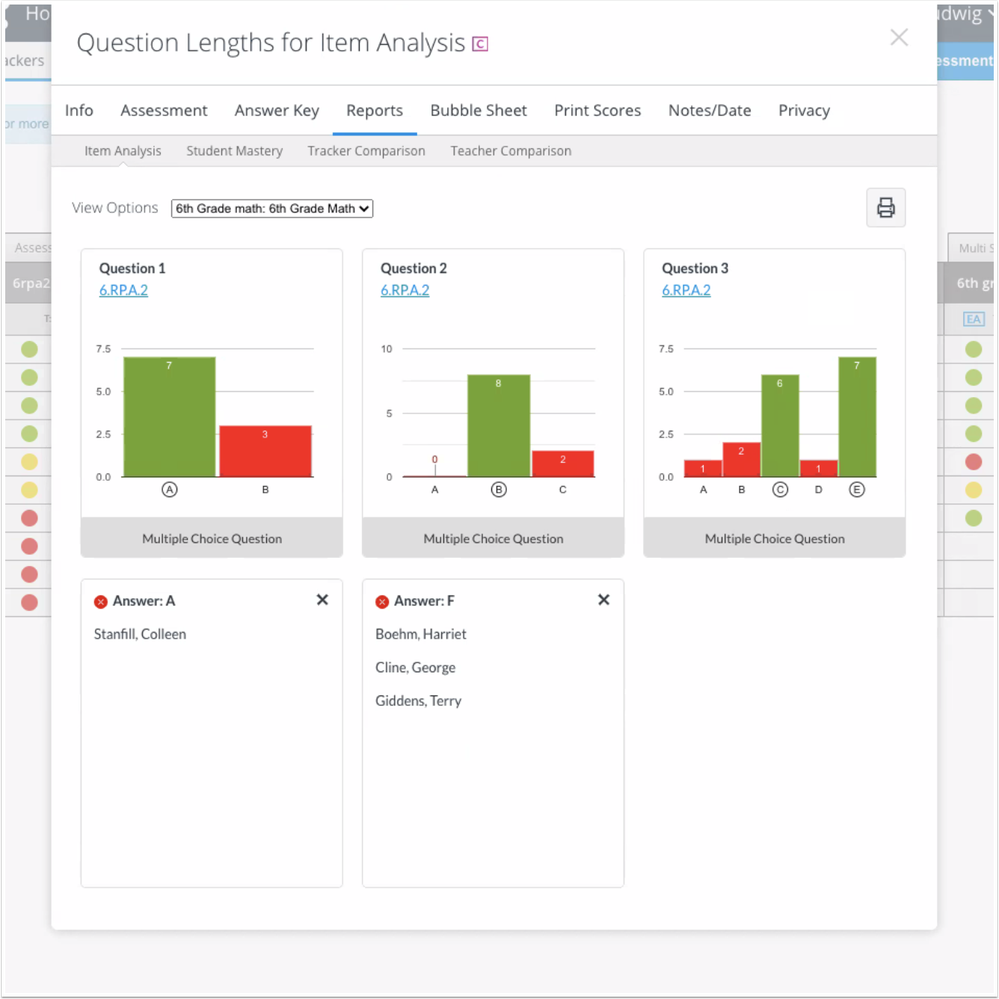This screenshot has width=999, height=999.
Task: Open the Tracker Comparison report
Action: (366, 151)
